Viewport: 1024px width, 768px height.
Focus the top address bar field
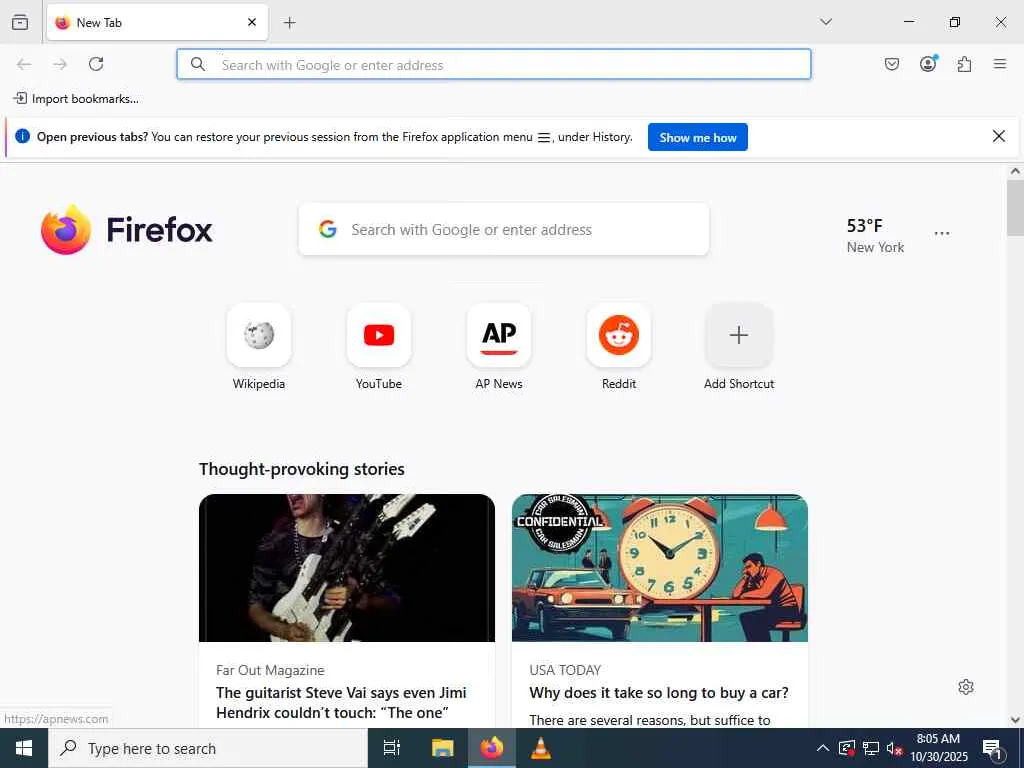(494, 64)
